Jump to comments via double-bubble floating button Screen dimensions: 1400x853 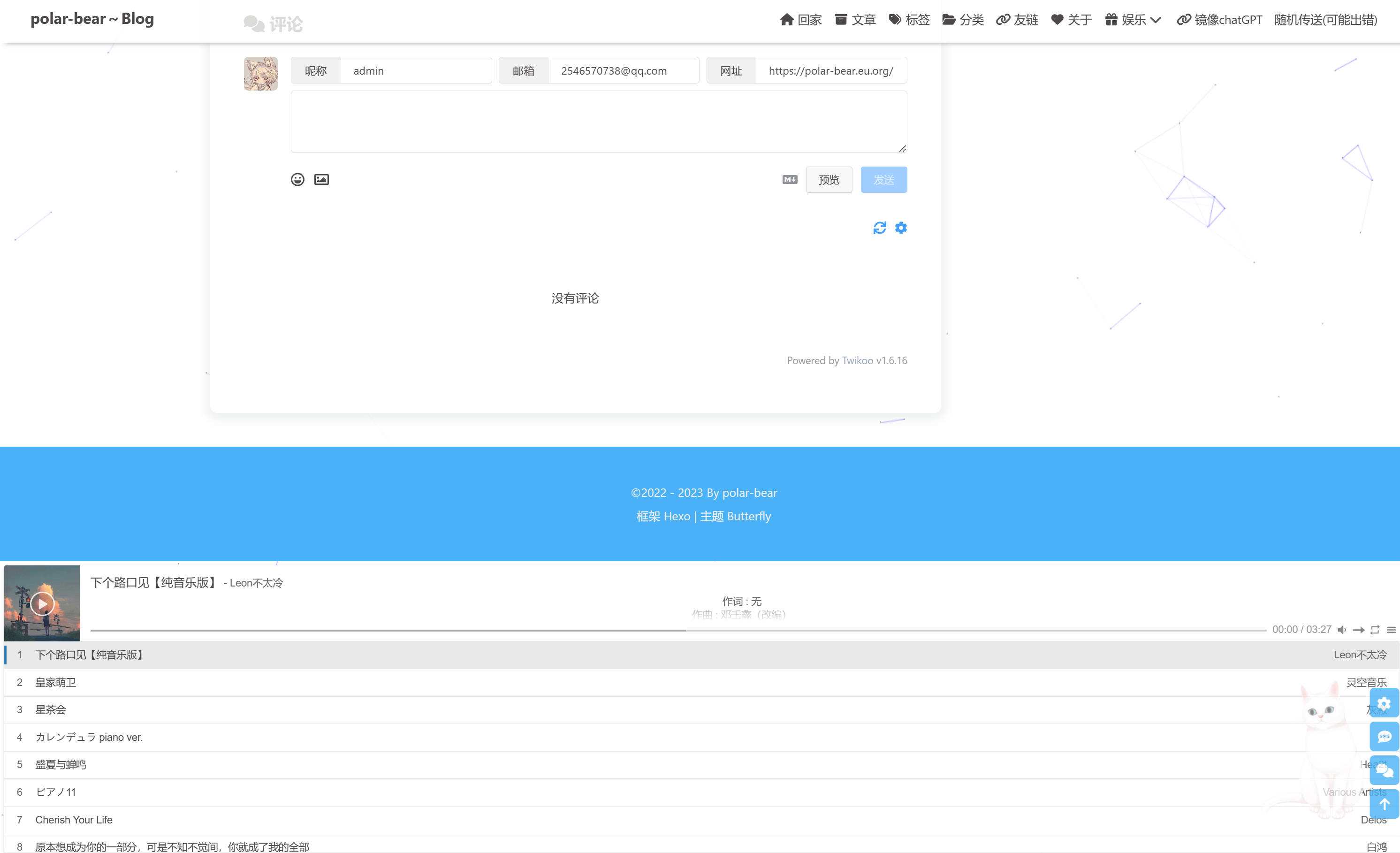tap(1384, 770)
